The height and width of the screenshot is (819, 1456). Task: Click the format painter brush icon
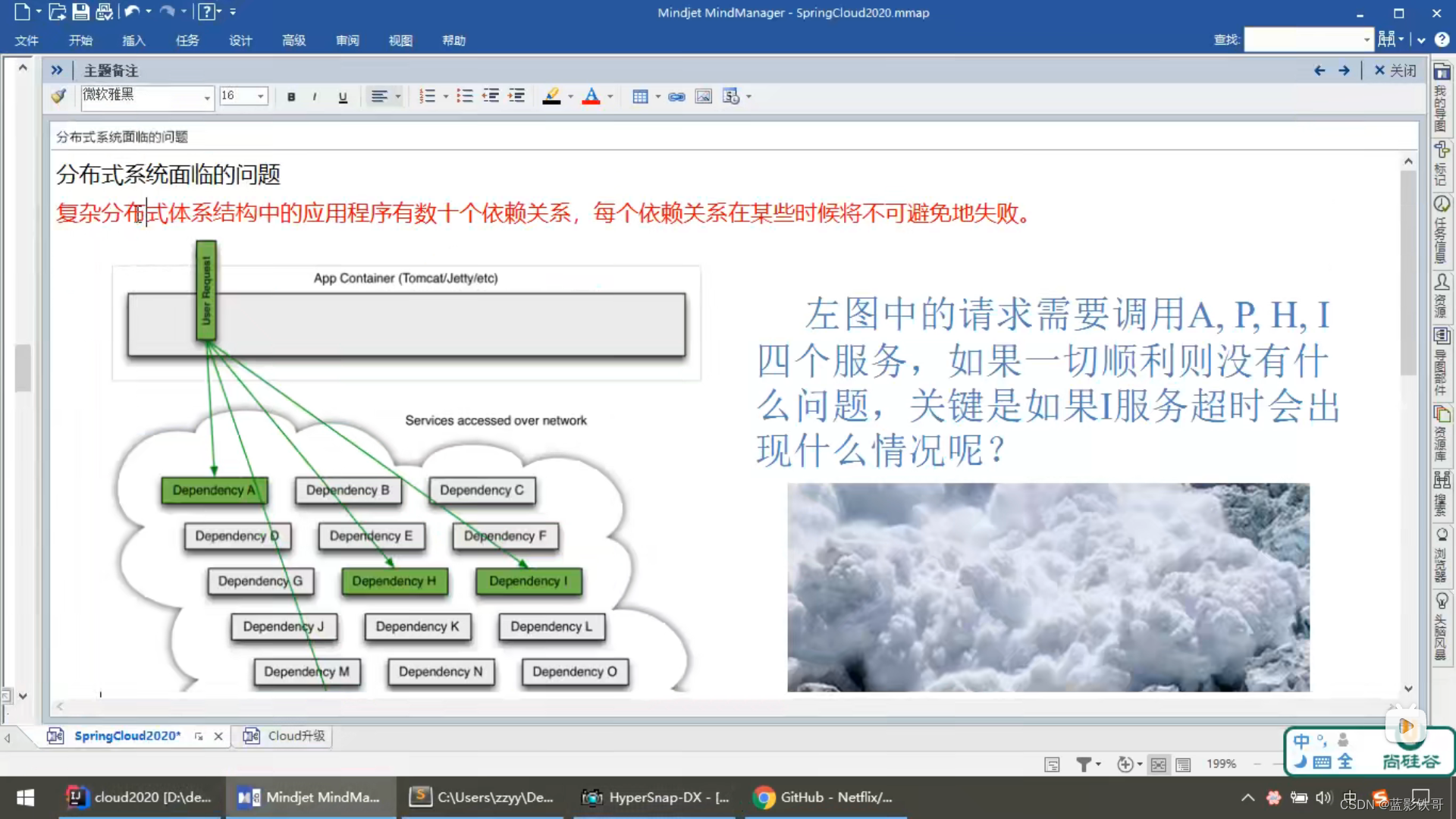[58, 96]
